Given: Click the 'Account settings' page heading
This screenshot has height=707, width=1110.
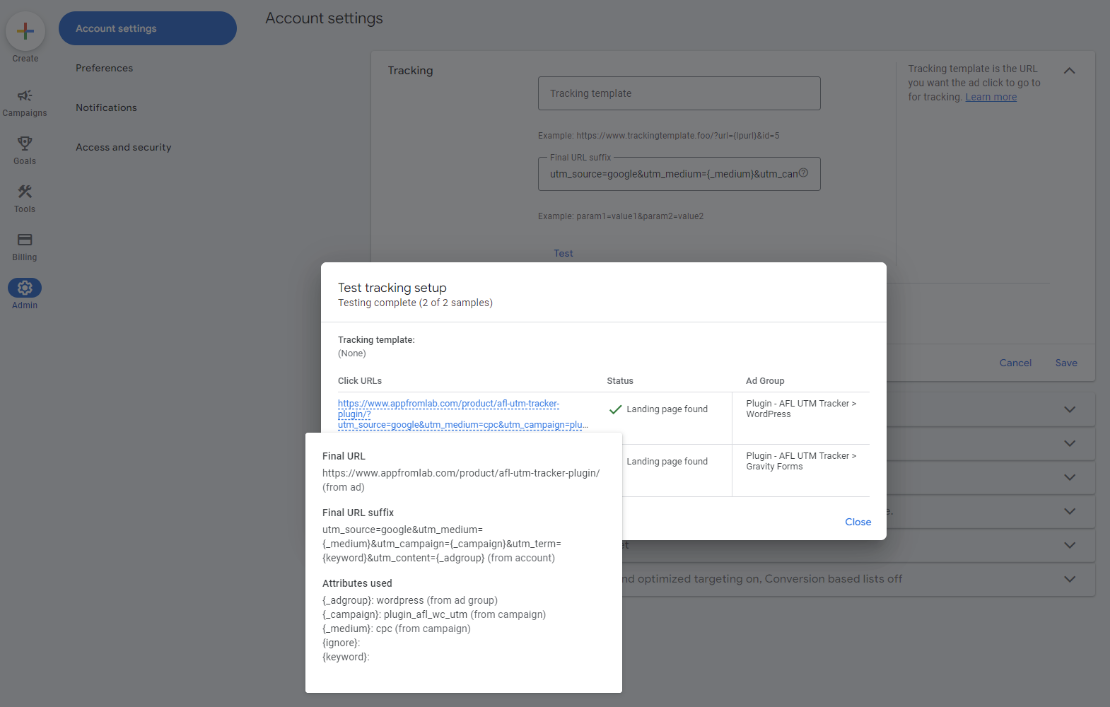Looking at the screenshot, I should pos(324,18).
